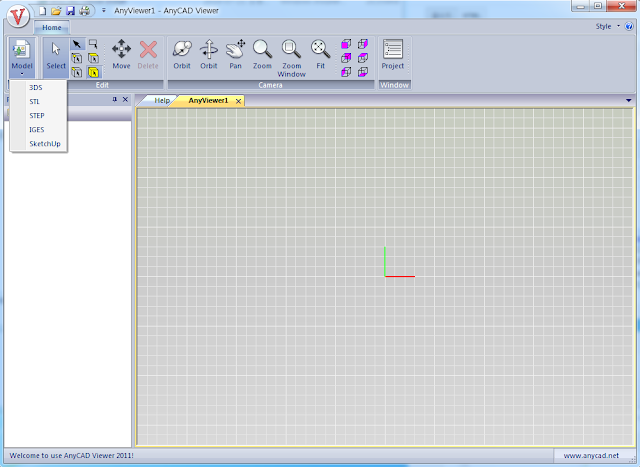Activate the Zoom magnifier tool
640x467 pixels.
(262, 54)
